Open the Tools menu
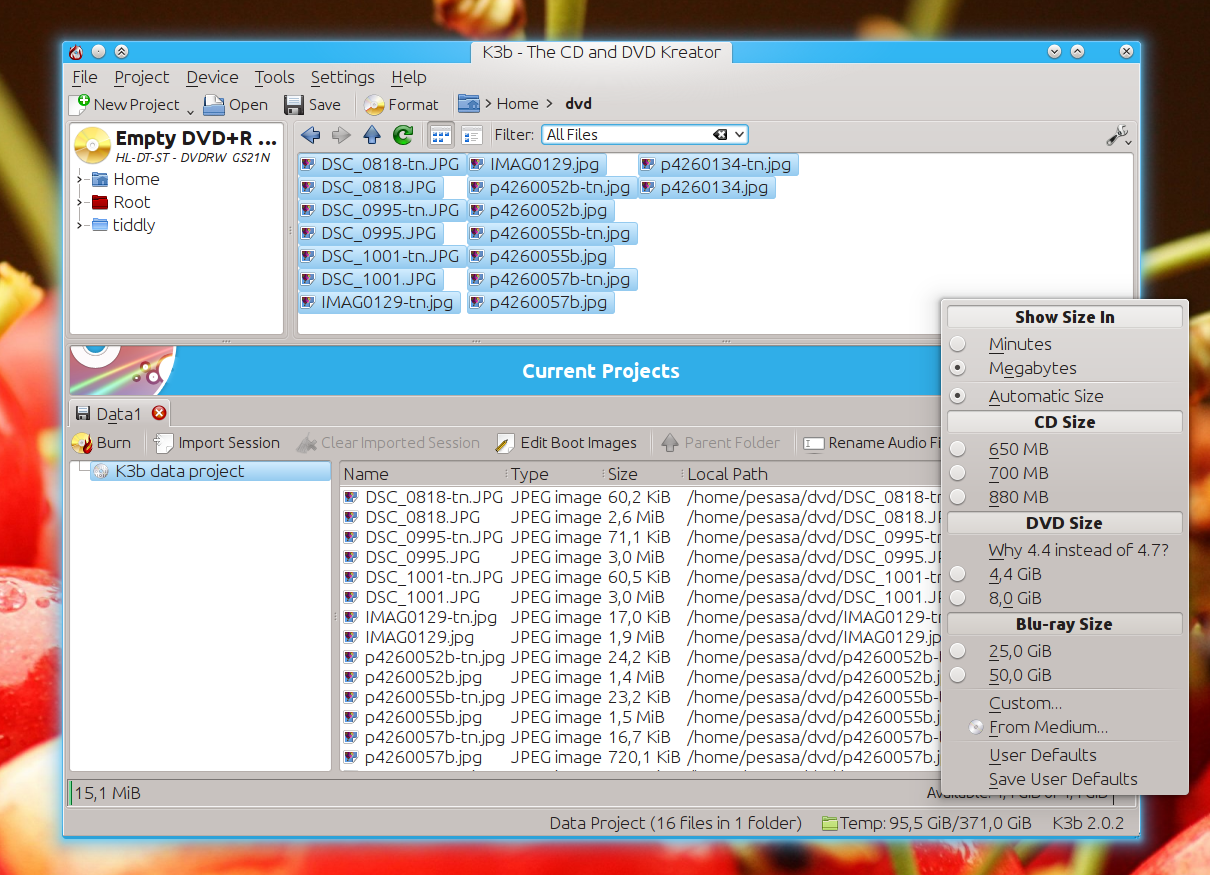This screenshot has height=875, width=1210. coord(274,77)
